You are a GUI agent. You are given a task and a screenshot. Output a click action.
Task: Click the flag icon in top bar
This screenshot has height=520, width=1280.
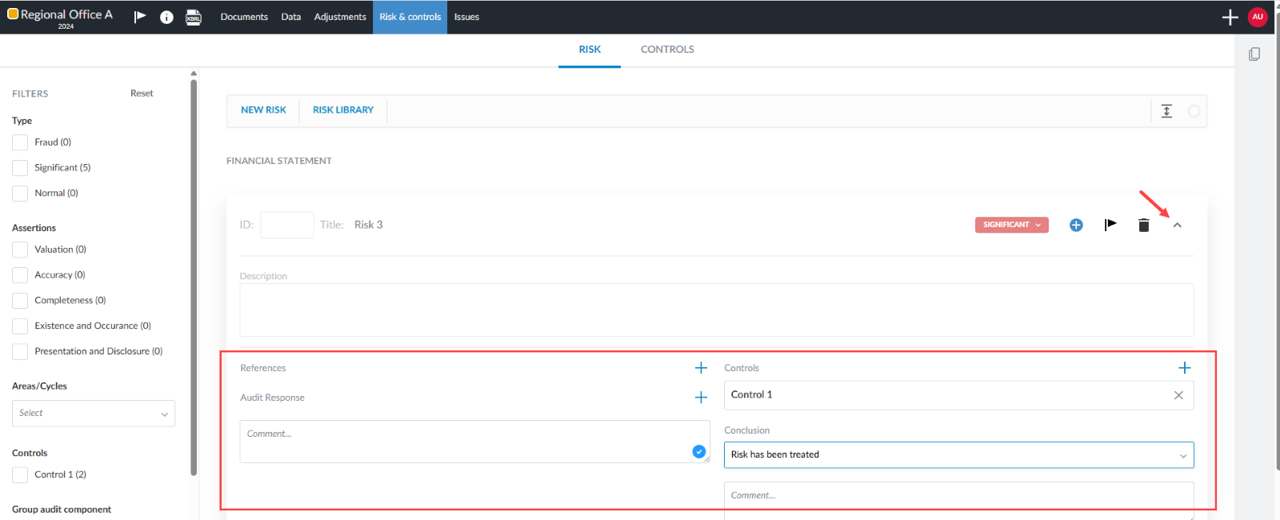coord(140,17)
